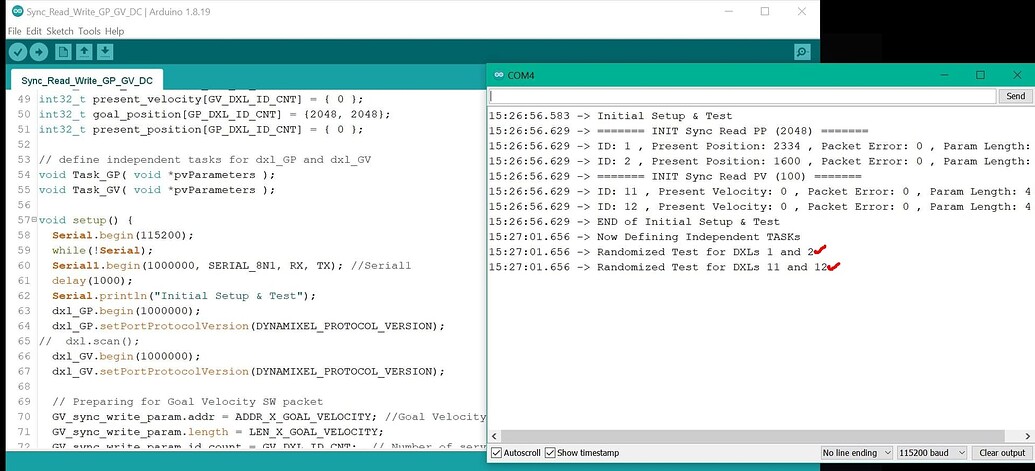1035x471 pixels.
Task: Click the Upload arrow icon
Action: pos(39,52)
